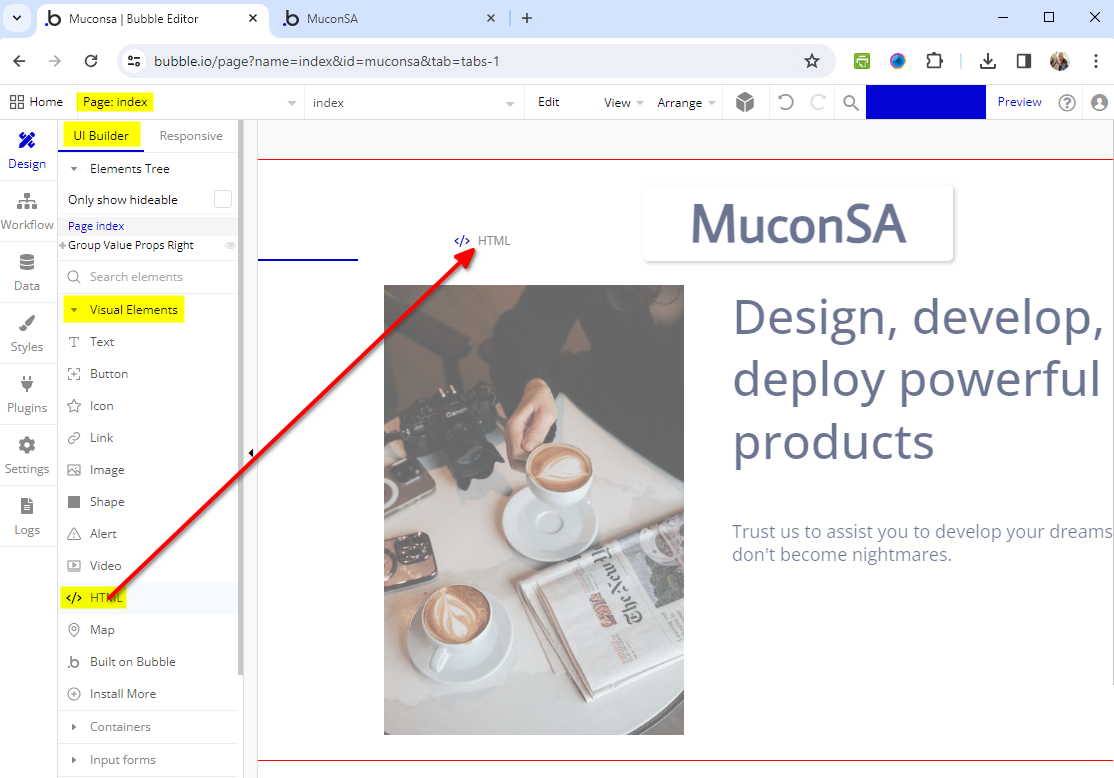Open the help question mark icon
The image size is (1114, 778).
1067,102
